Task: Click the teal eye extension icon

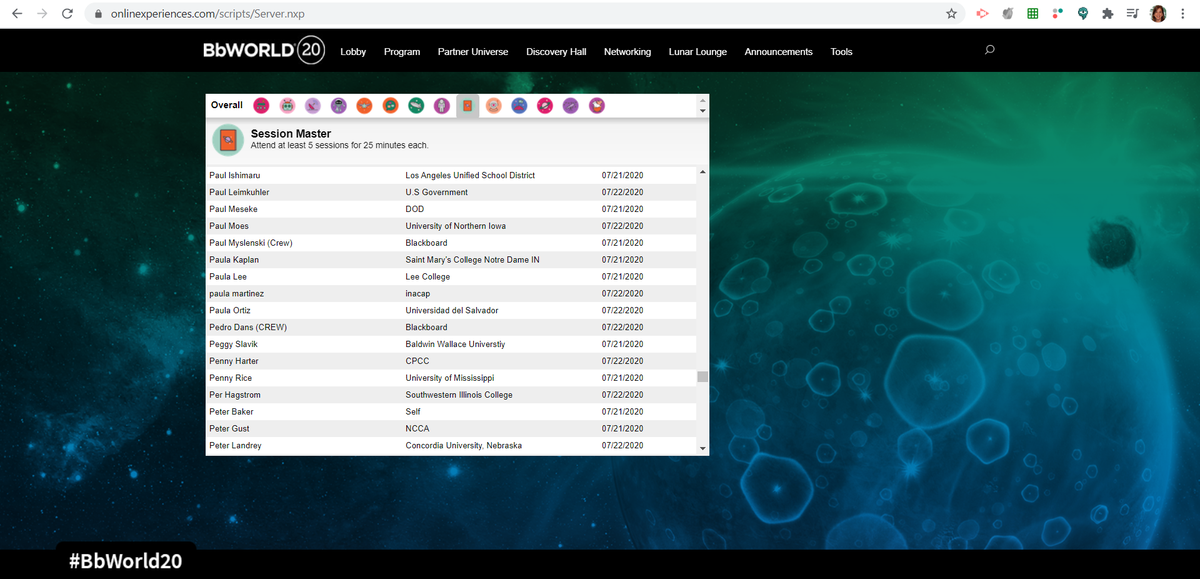Action: coord(1083,14)
